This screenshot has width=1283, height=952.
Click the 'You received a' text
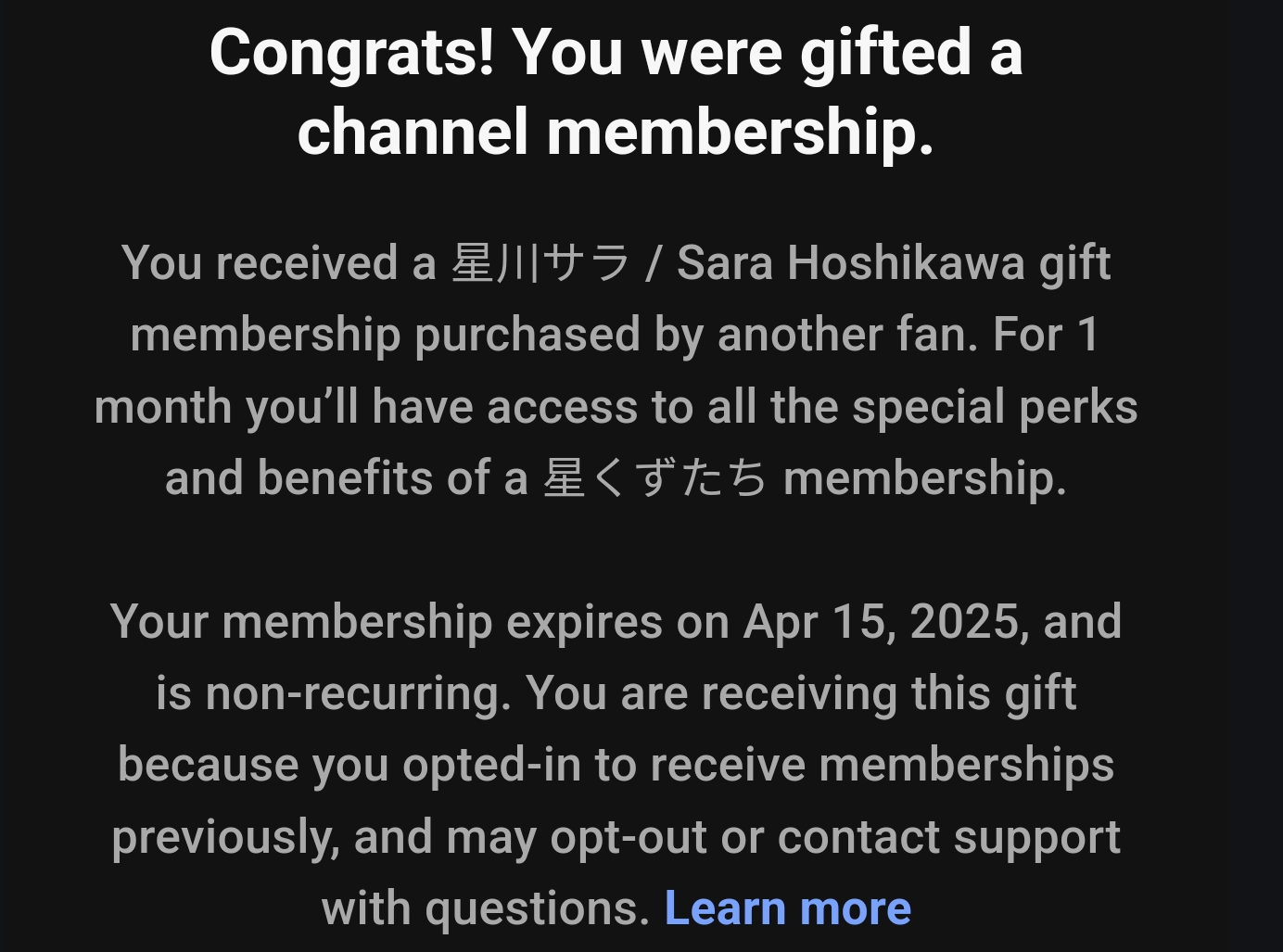[x=279, y=263]
